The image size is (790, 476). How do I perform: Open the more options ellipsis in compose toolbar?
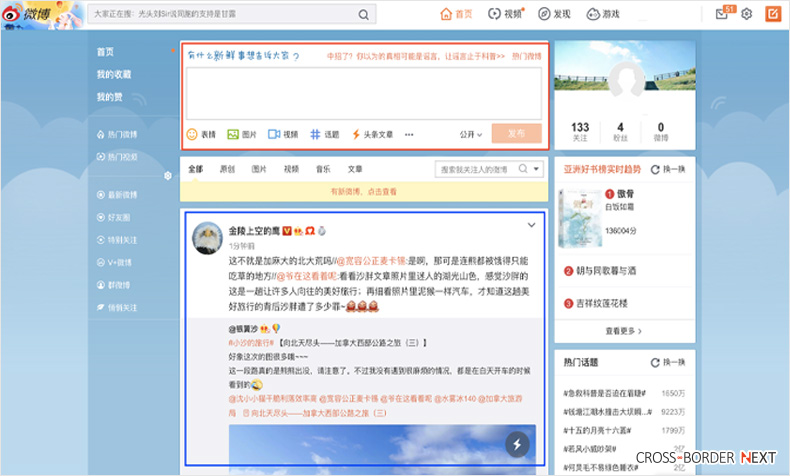(x=409, y=134)
